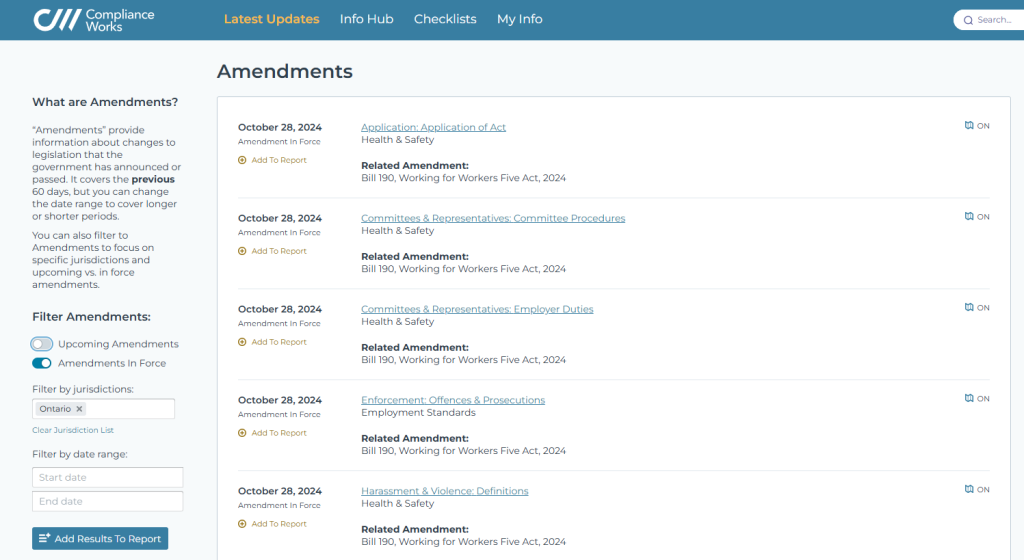
Task: Click the End date field
Action: click(108, 501)
